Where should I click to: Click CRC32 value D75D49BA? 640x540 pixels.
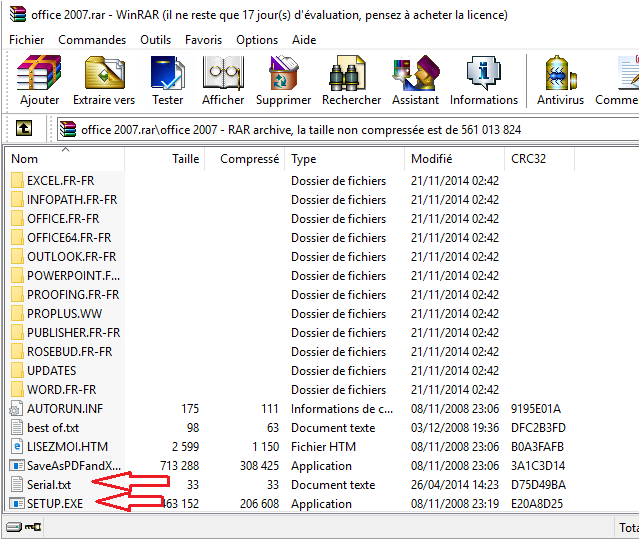(538, 484)
